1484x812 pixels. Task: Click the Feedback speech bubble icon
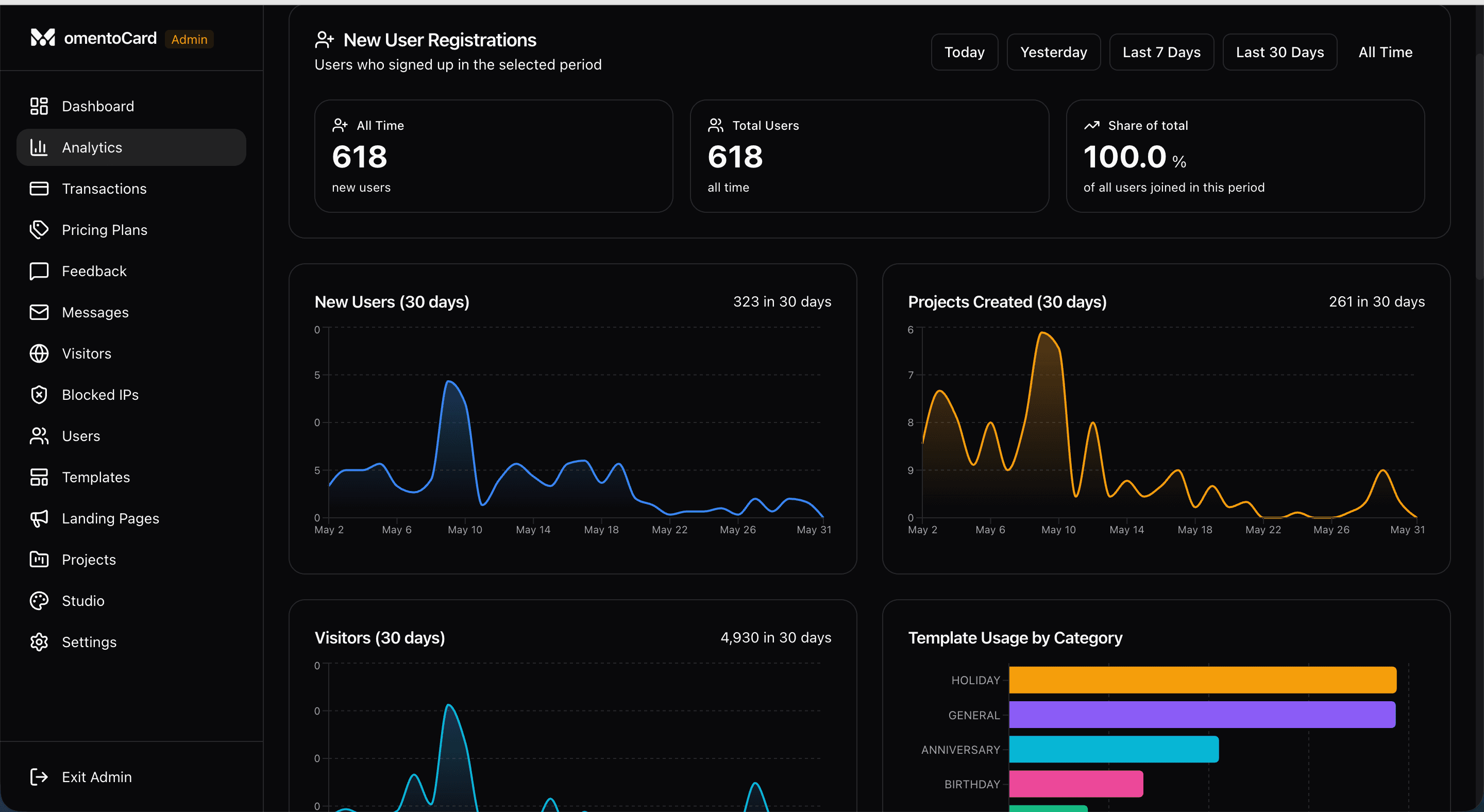click(39, 270)
